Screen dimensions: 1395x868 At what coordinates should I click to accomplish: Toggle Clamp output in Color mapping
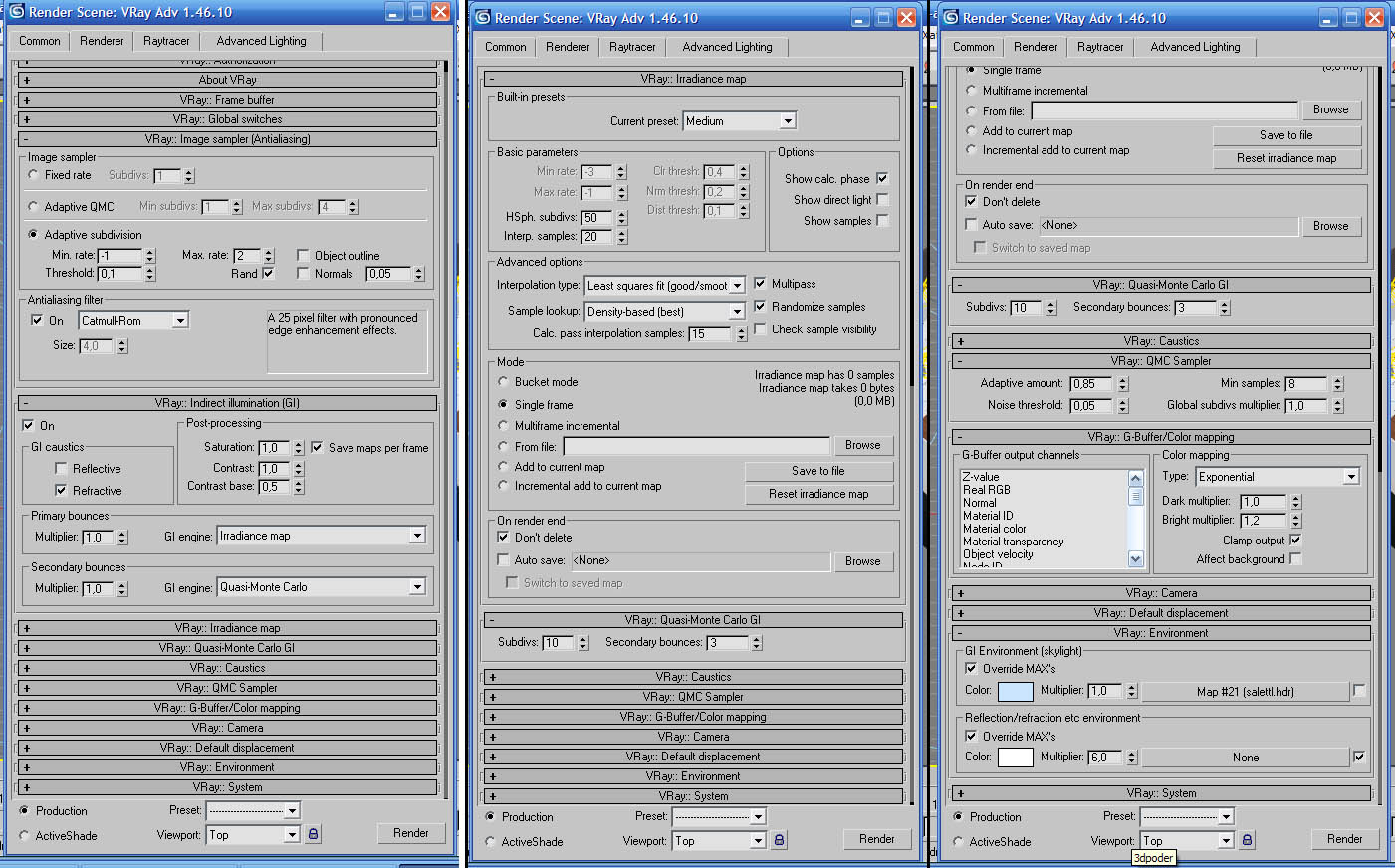1295,541
